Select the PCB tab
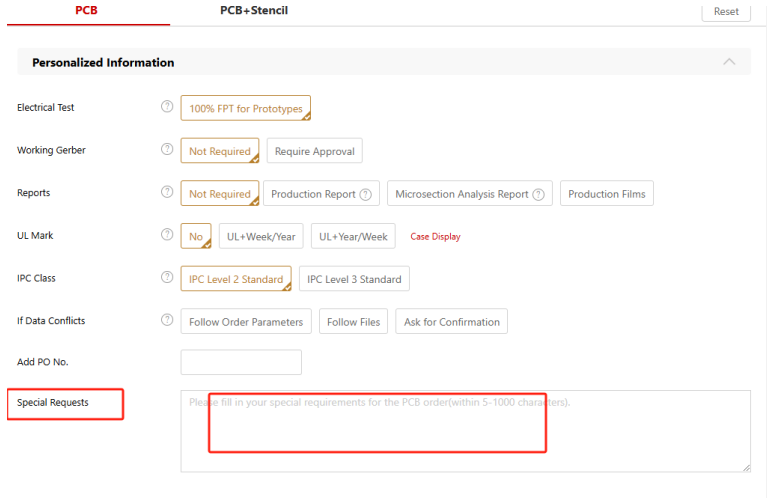 [87, 10]
